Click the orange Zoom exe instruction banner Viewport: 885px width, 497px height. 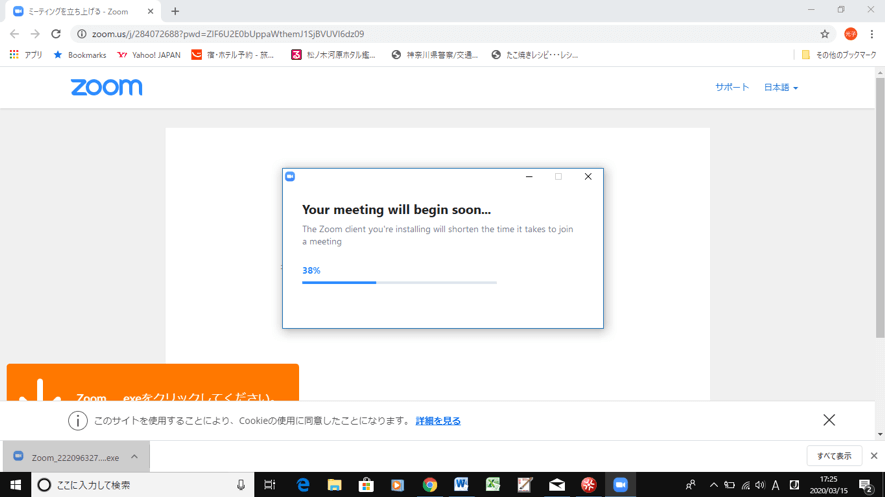[x=152, y=382]
